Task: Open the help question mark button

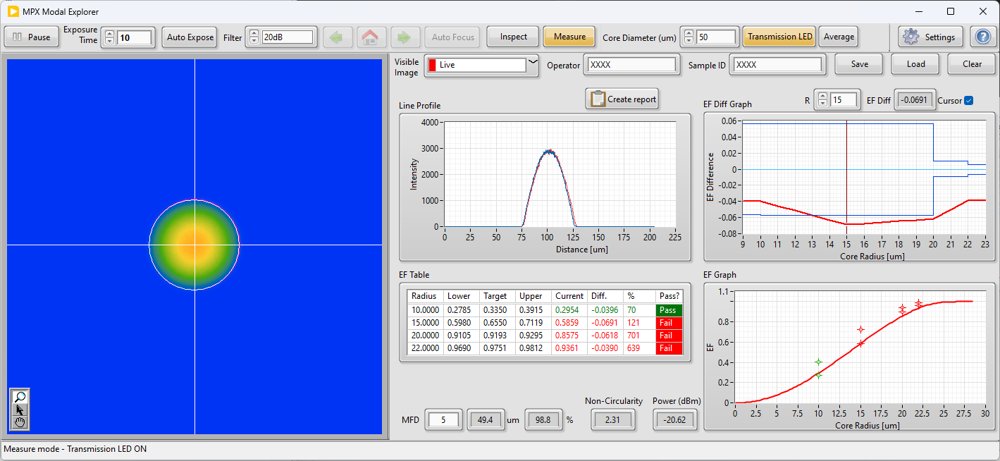Action: pyautogui.click(x=982, y=37)
